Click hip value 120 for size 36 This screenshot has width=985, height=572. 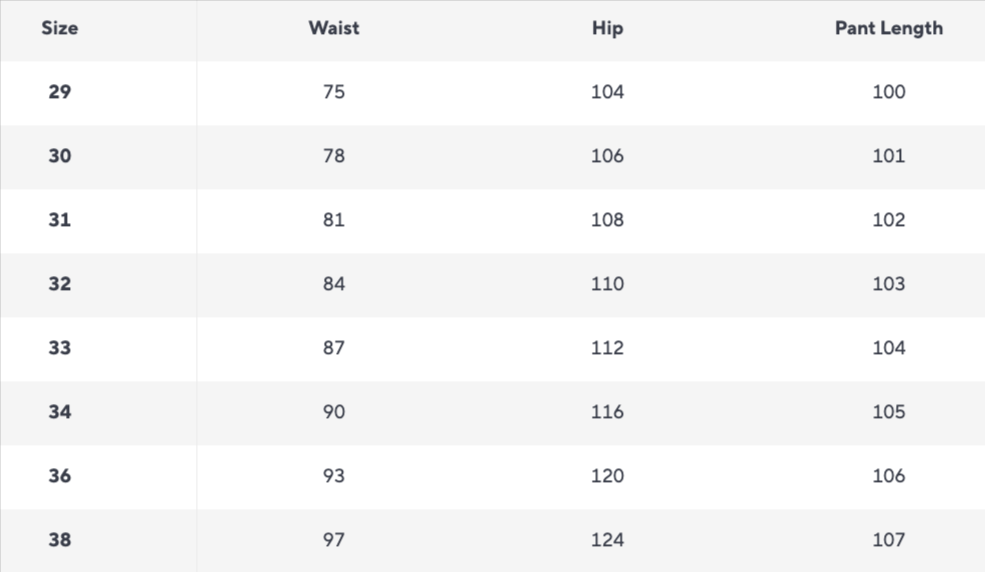click(x=607, y=476)
